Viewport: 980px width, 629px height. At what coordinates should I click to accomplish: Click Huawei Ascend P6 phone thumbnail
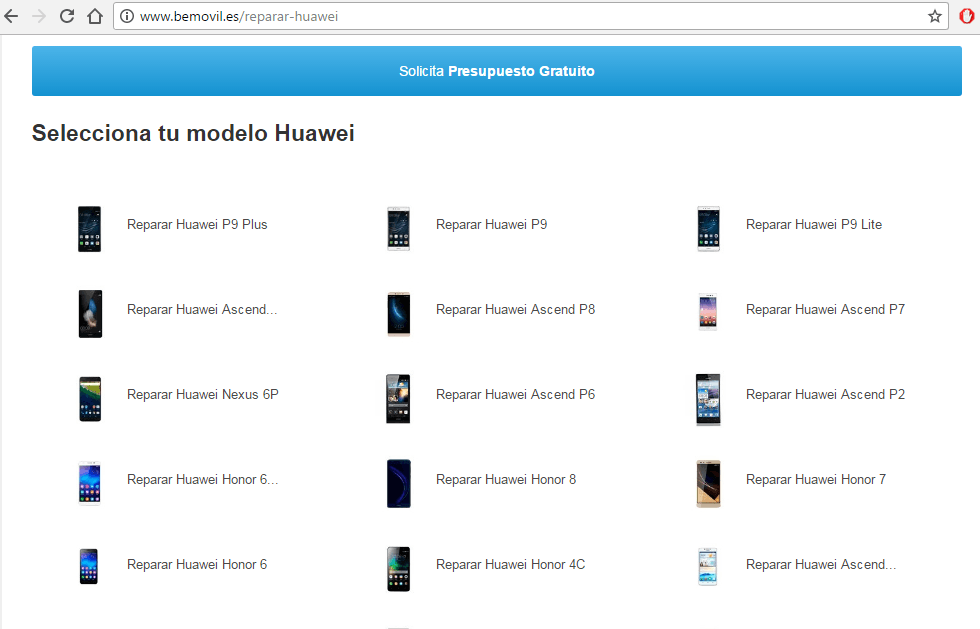398,399
